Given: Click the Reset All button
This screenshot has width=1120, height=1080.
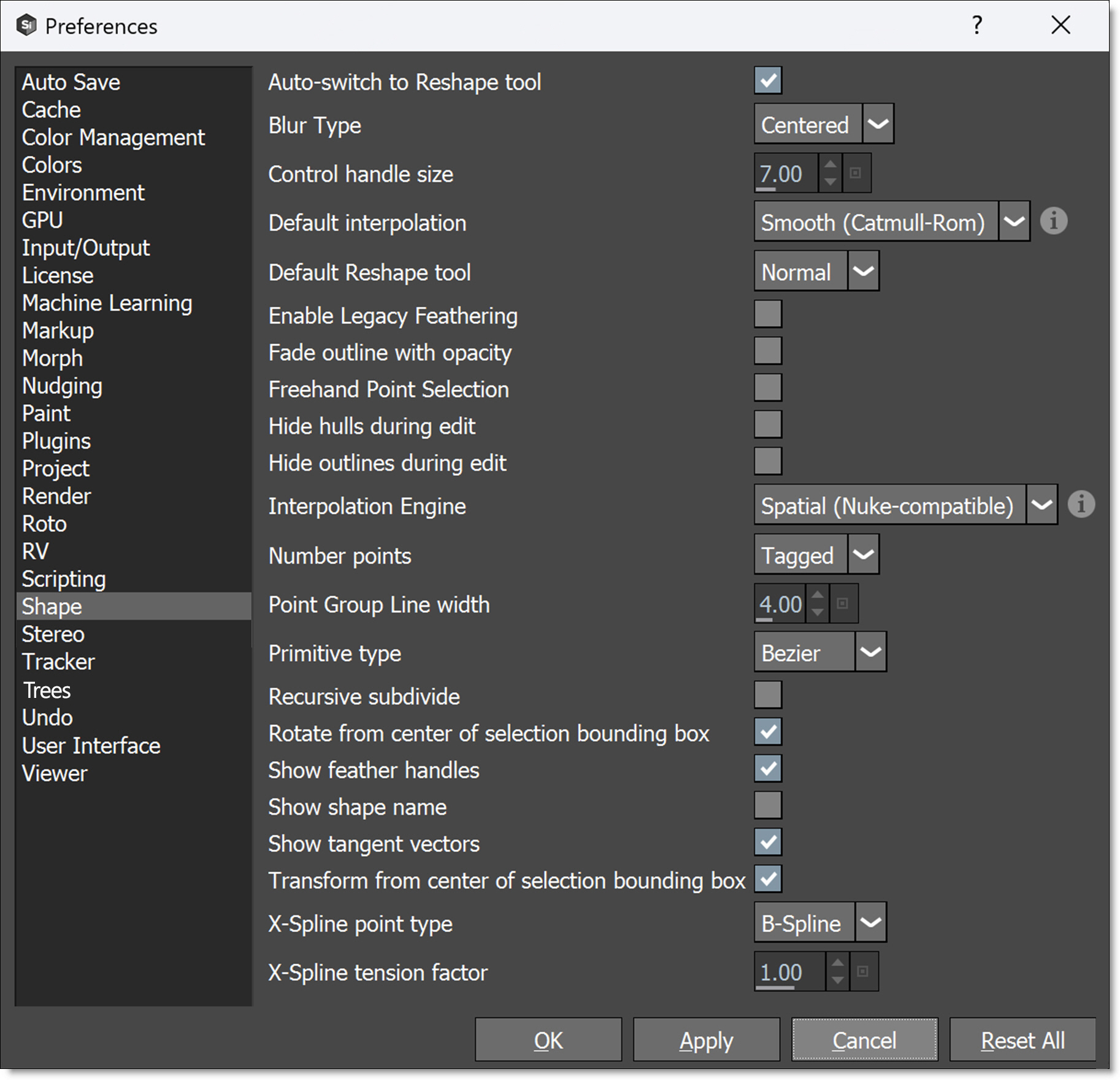Looking at the screenshot, I should (x=1022, y=1040).
